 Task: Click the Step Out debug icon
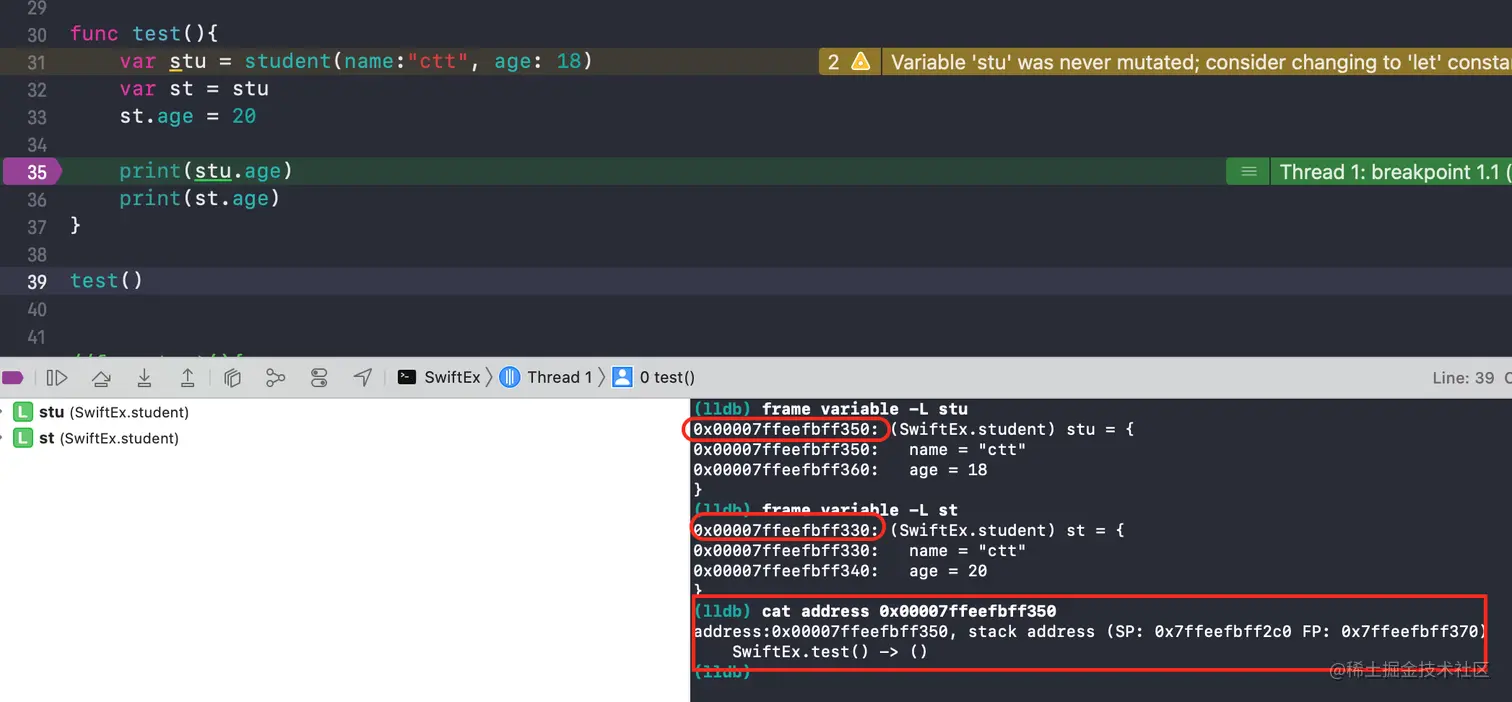[187, 377]
